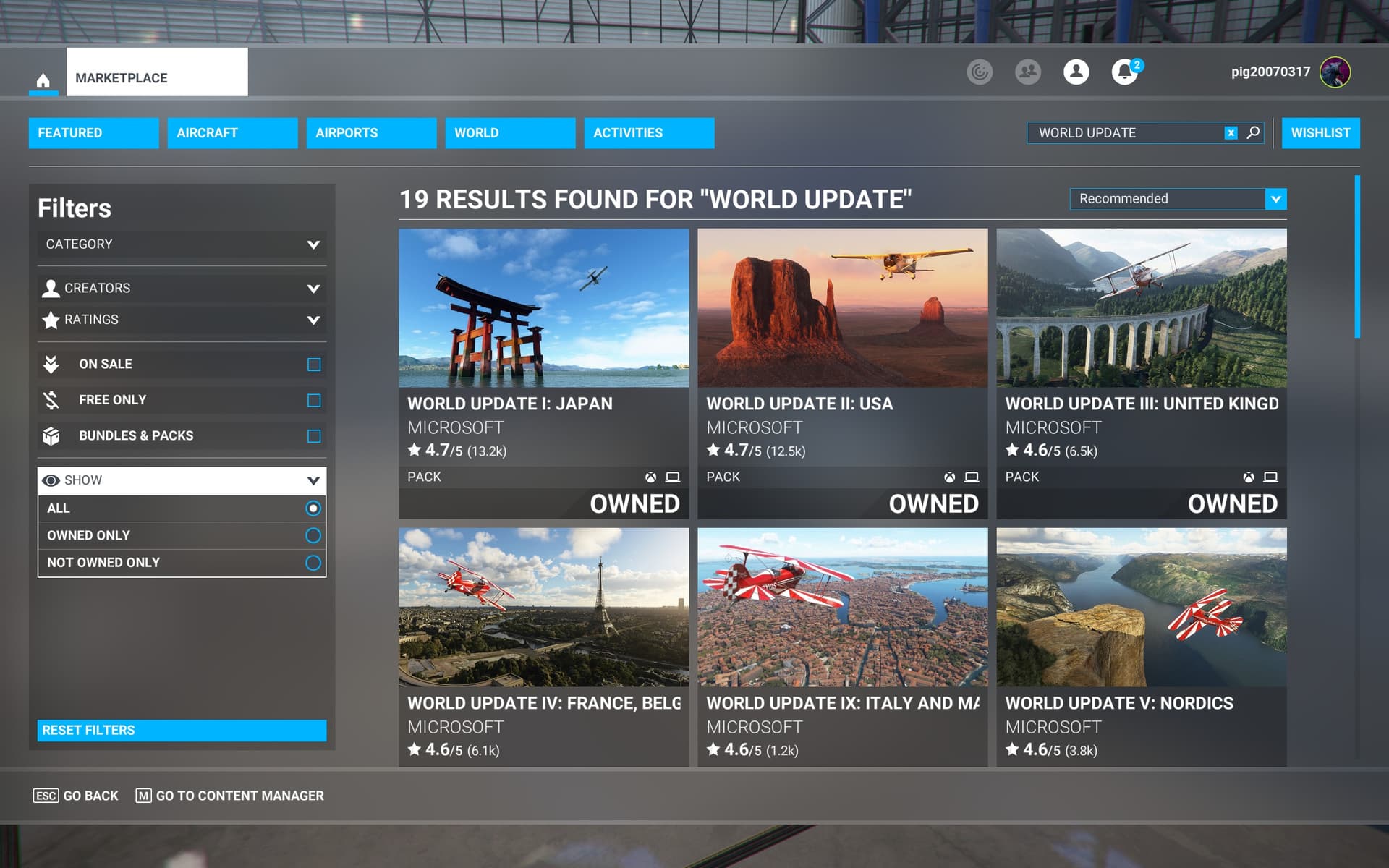This screenshot has width=1389, height=868.
Task: Switch to the Airports tab
Action: 371,133
